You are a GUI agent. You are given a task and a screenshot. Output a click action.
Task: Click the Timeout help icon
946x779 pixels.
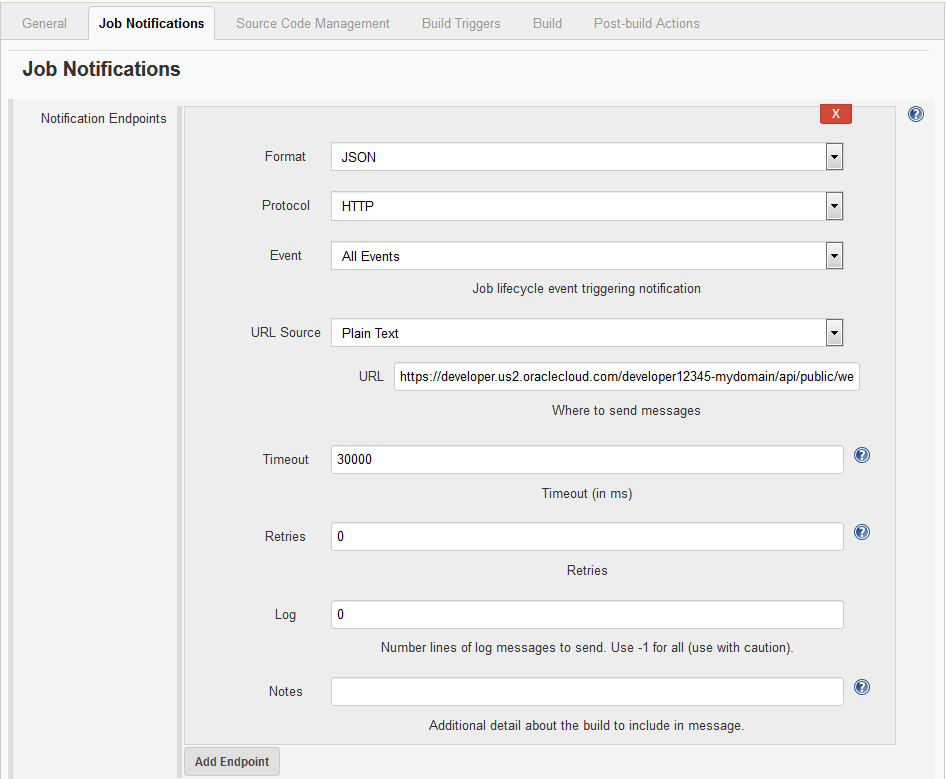pos(862,456)
